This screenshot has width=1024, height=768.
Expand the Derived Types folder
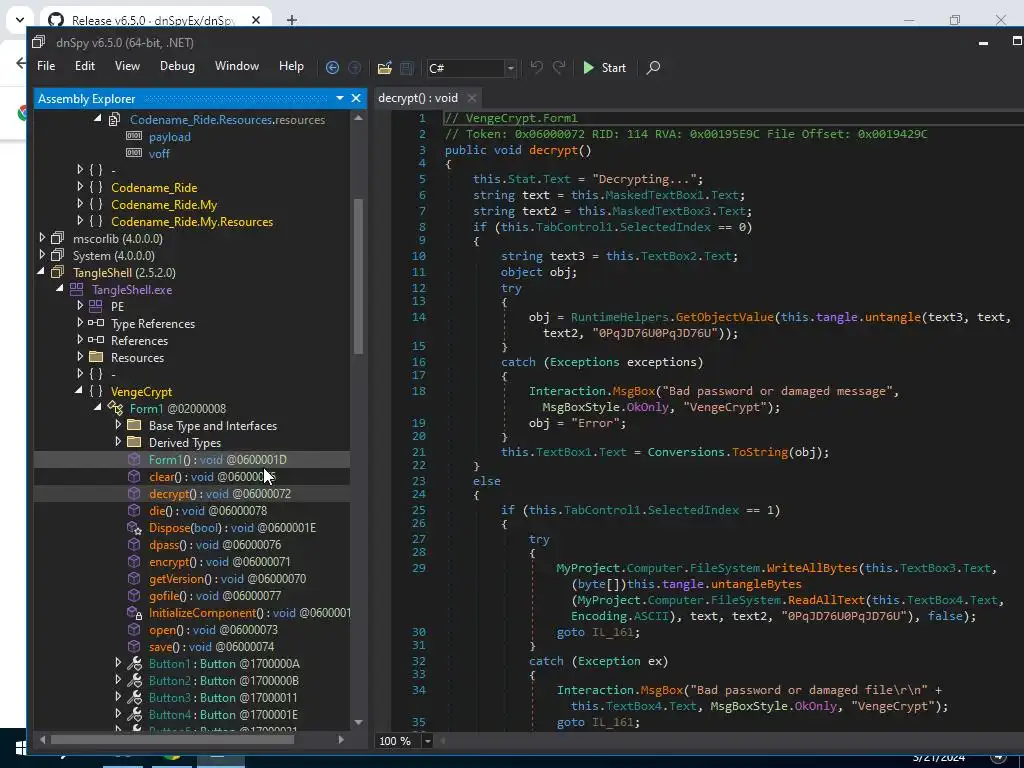click(x=118, y=442)
